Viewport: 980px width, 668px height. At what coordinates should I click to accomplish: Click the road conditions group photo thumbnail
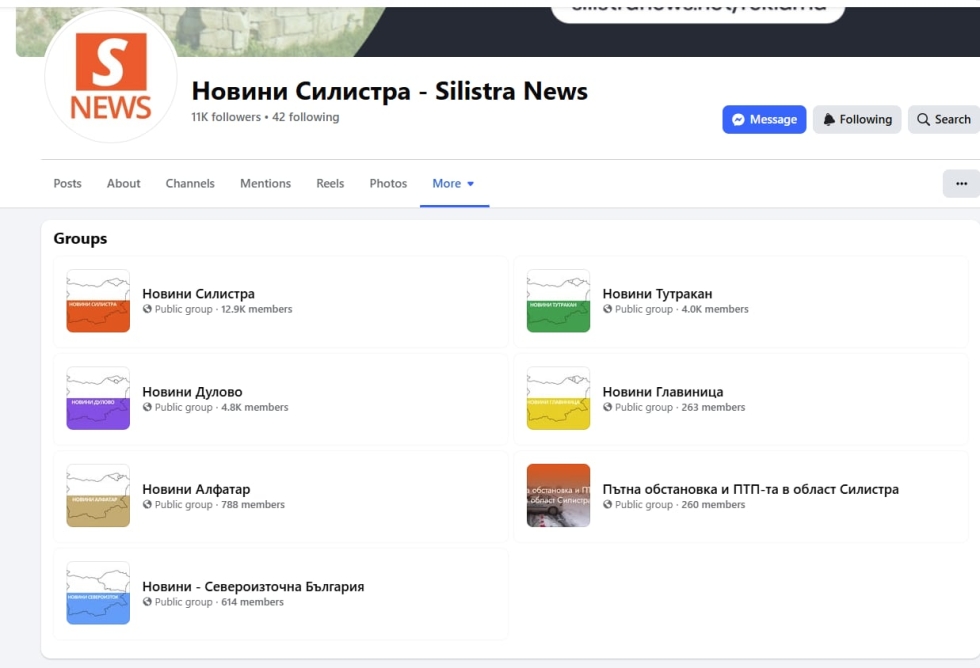point(558,496)
